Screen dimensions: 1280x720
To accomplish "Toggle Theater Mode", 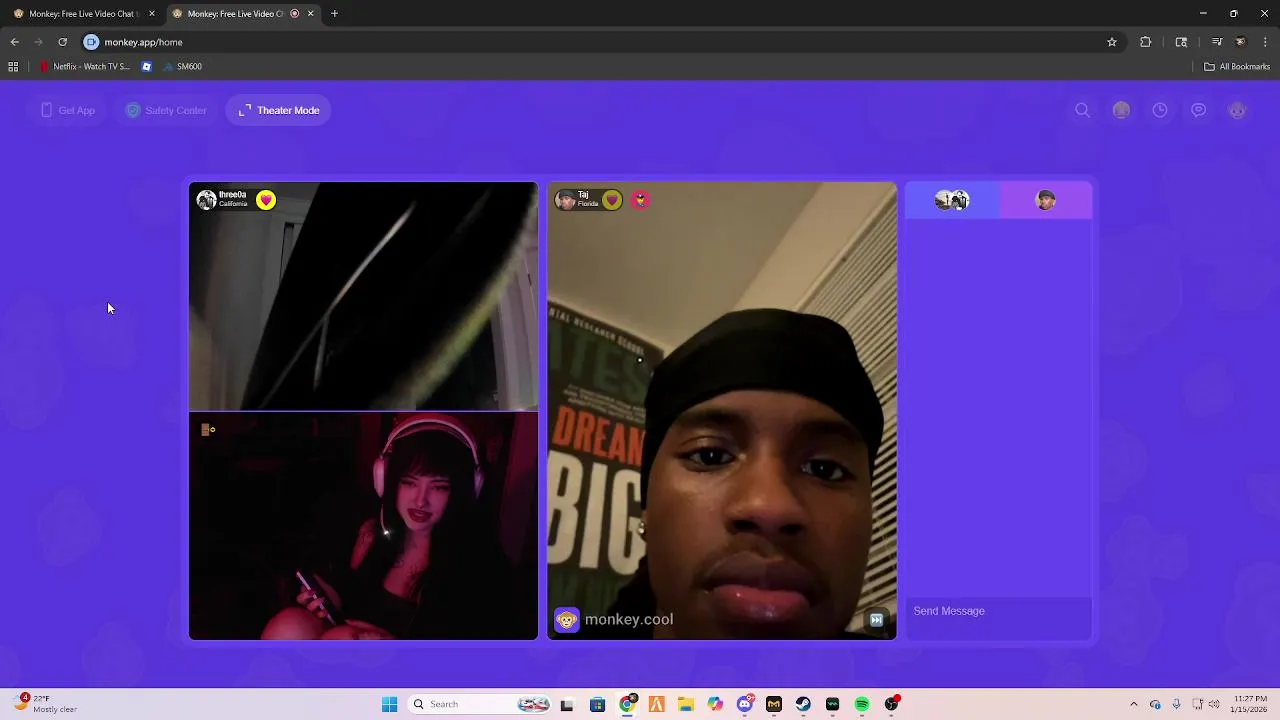I will pyautogui.click(x=279, y=110).
